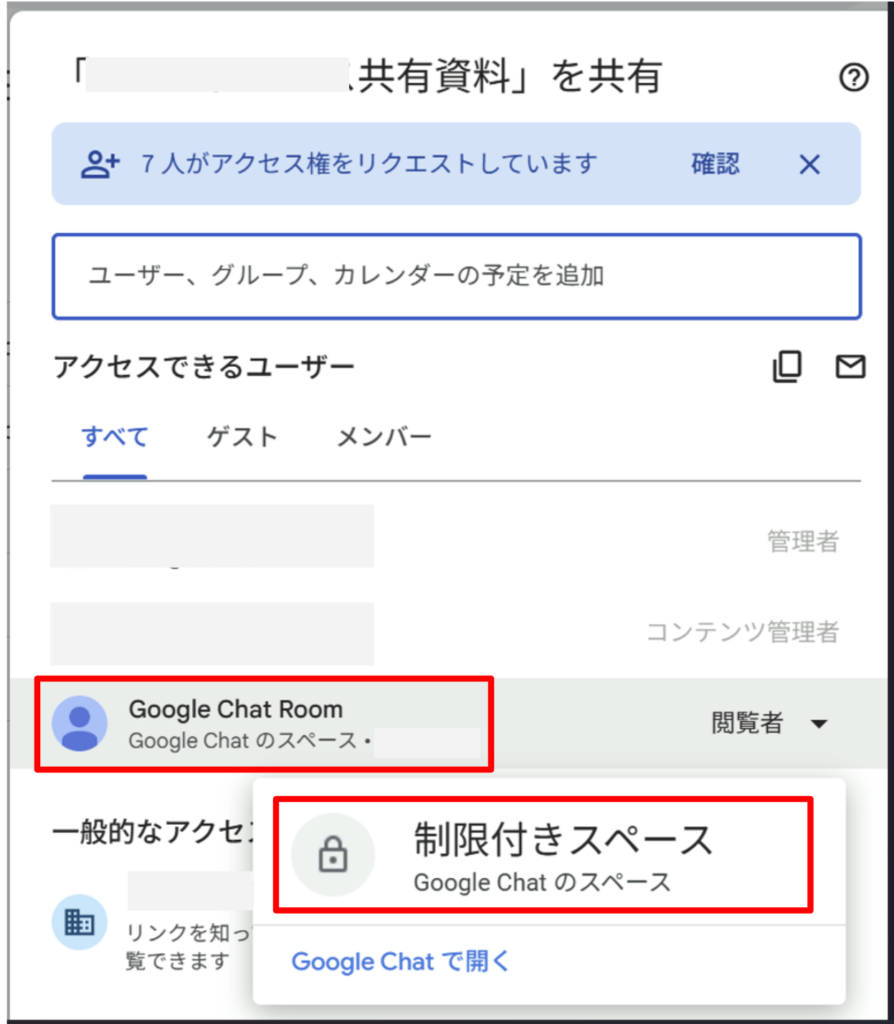Switch to the ゲスト tab
Screen dimensions: 894x1024
(242, 436)
